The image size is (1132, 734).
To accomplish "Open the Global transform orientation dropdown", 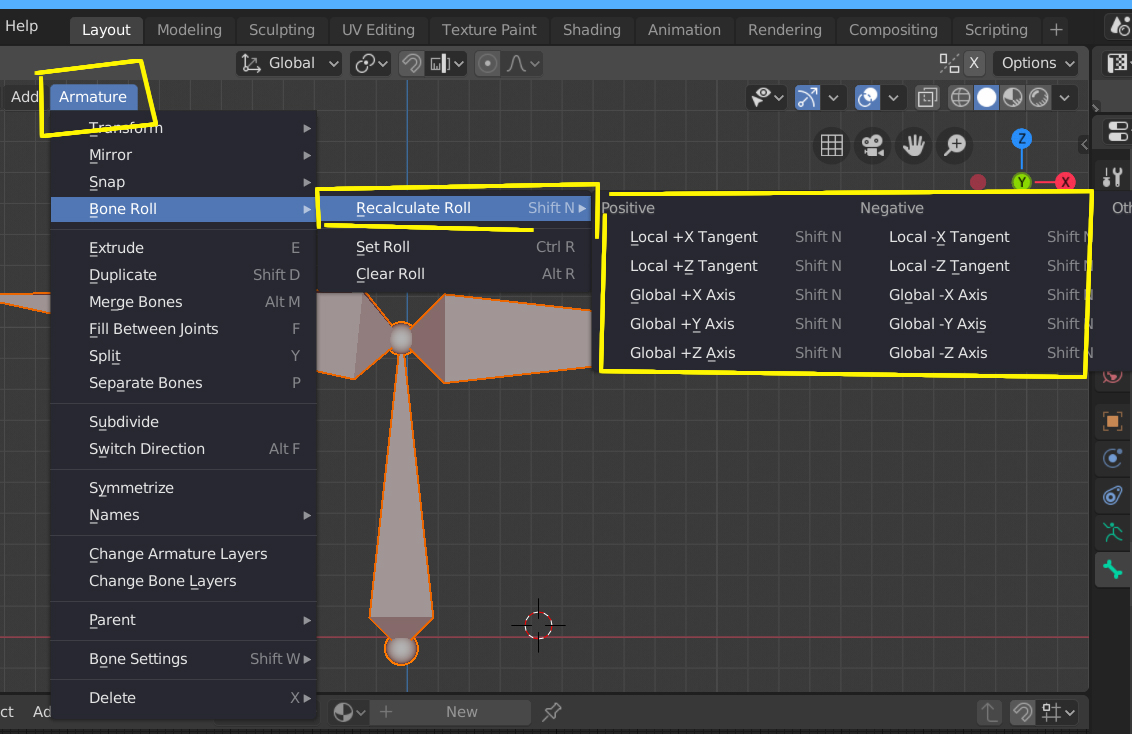I will pyautogui.click(x=291, y=63).
